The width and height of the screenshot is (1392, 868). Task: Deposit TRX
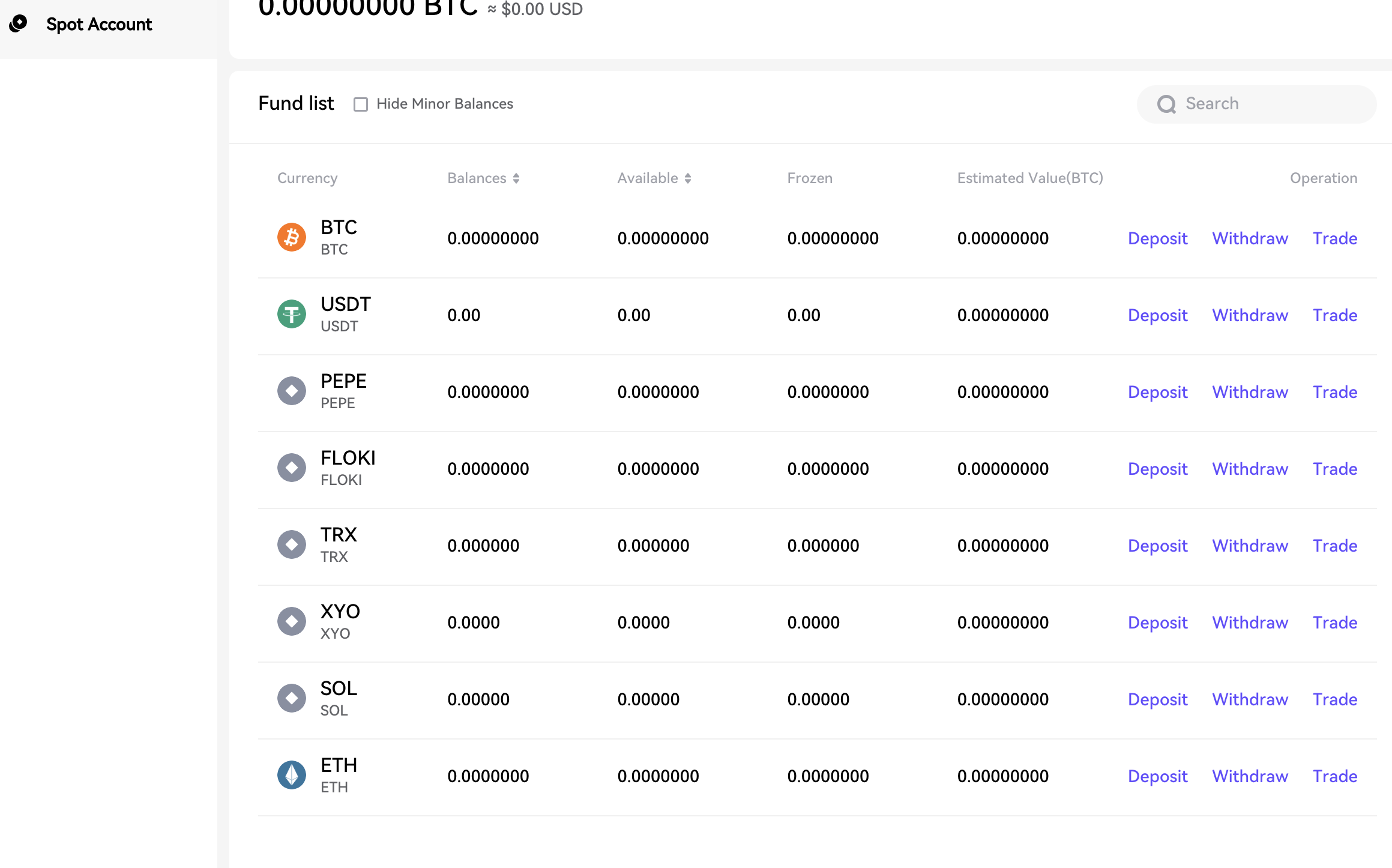click(x=1157, y=546)
